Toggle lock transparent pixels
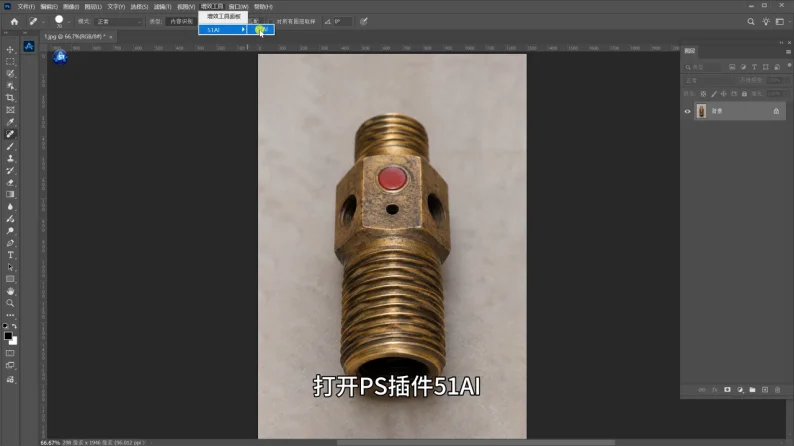 (x=703, y=94)
